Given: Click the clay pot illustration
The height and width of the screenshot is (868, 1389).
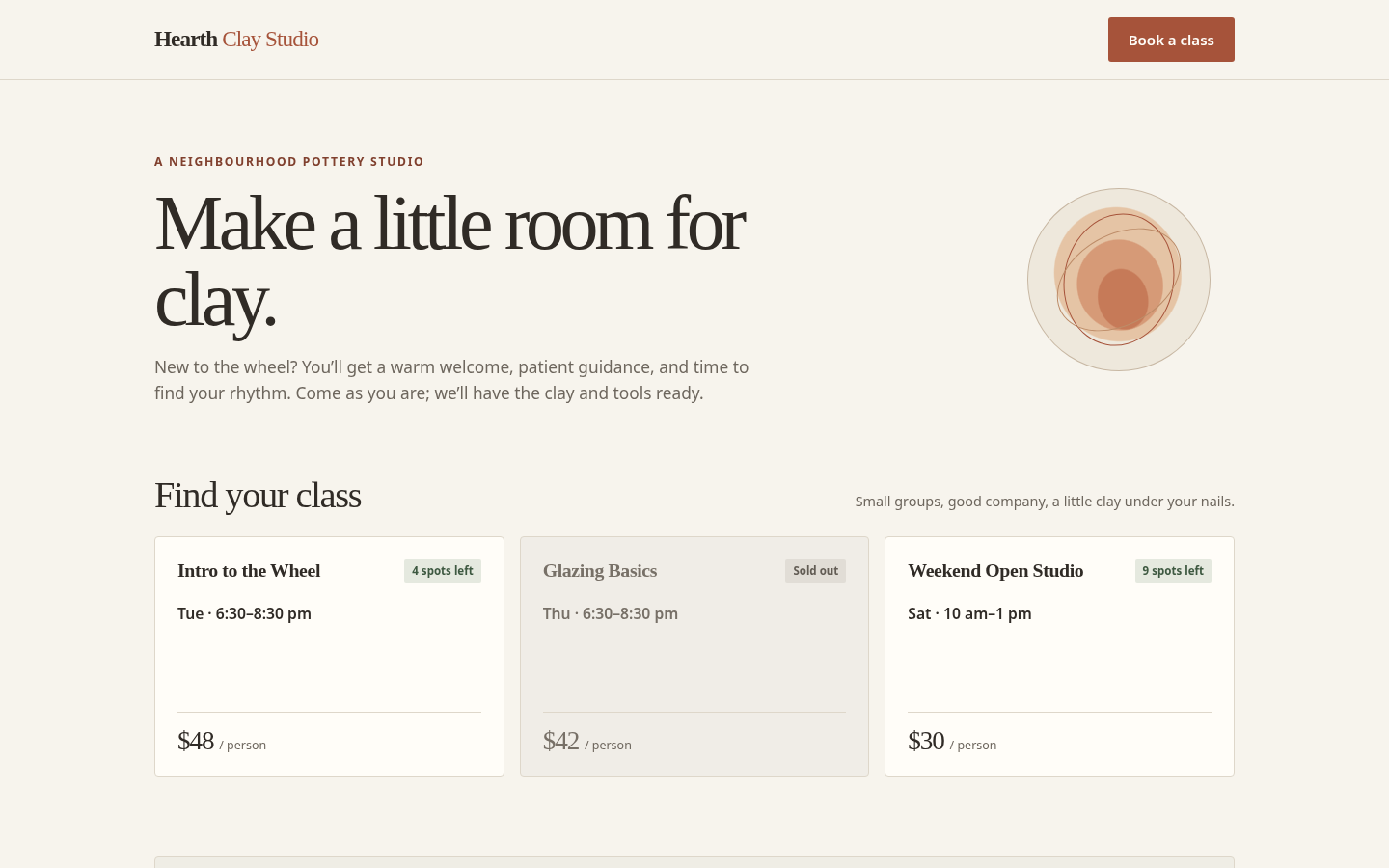Looking at the screenshot, I should tap(1119, 280).
